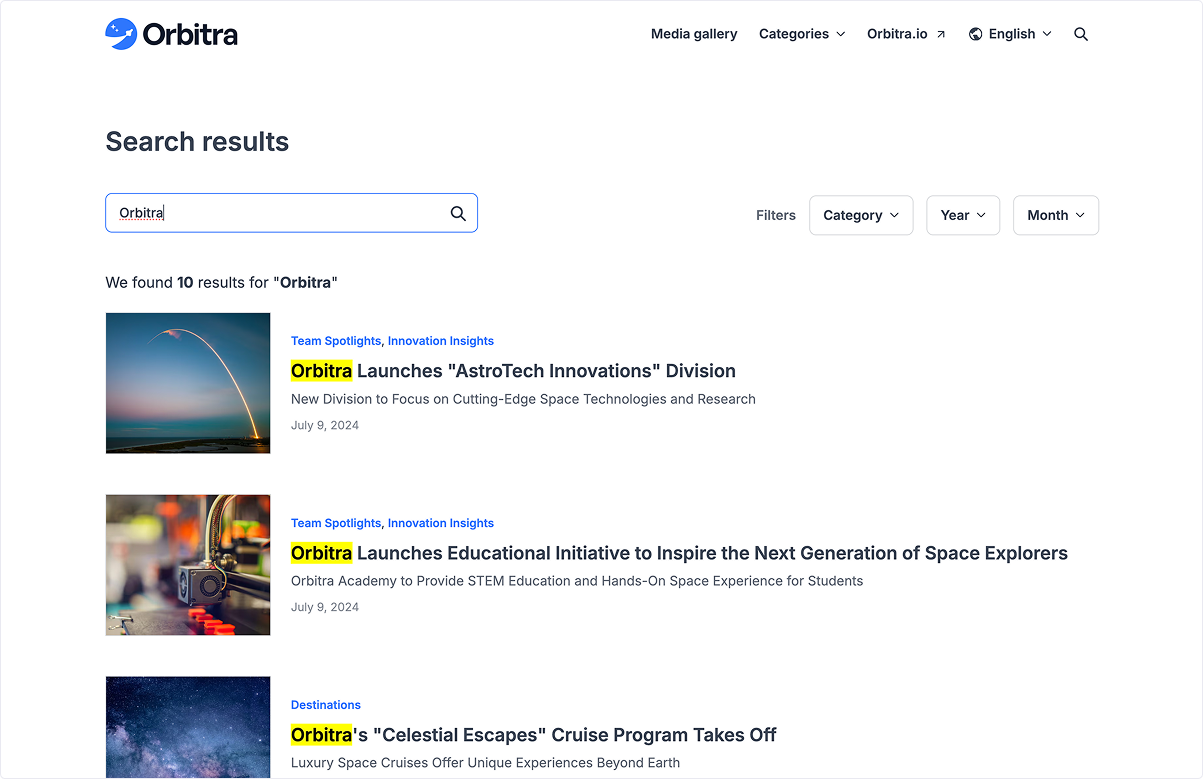Open the header search magnifier icon

[x=1081, y=34]
